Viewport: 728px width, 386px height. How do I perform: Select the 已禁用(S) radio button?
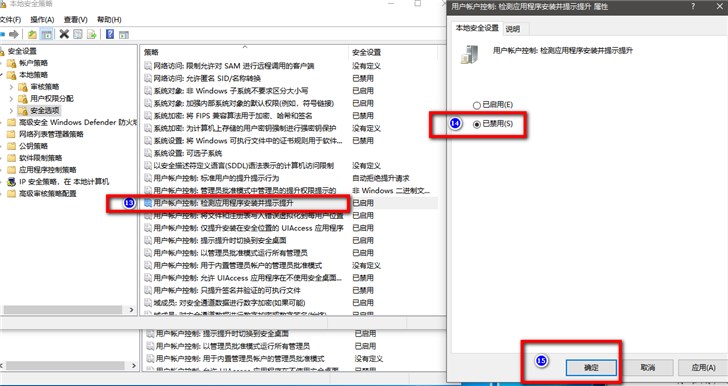click(x=477, y=124)
